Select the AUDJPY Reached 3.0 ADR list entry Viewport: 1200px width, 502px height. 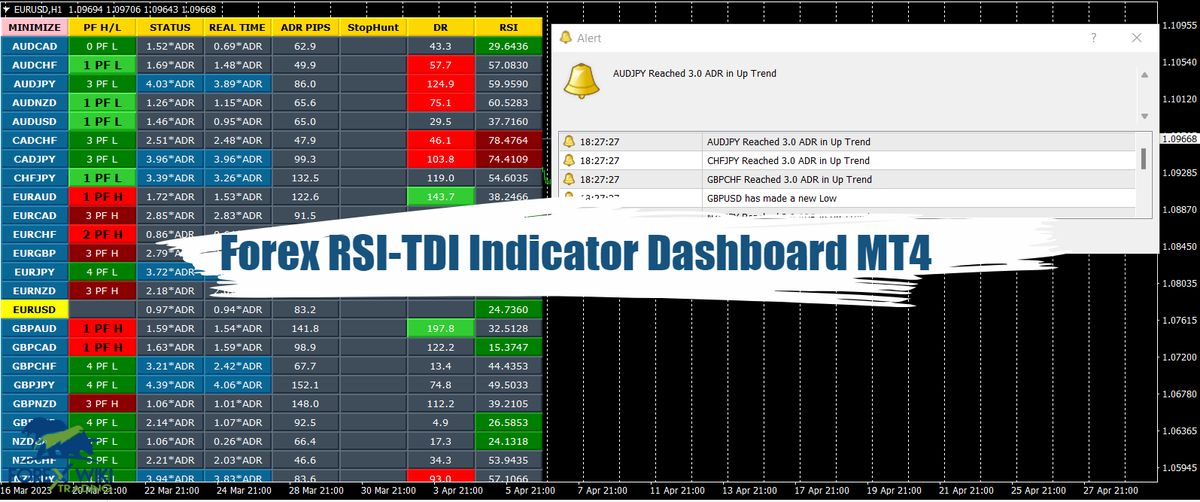tap(847, 142)
